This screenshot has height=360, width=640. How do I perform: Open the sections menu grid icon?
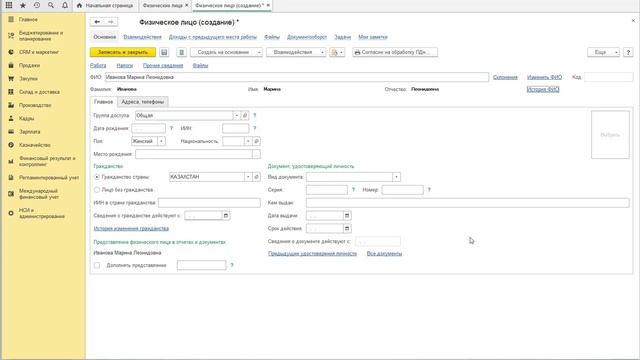click(9, 5)
